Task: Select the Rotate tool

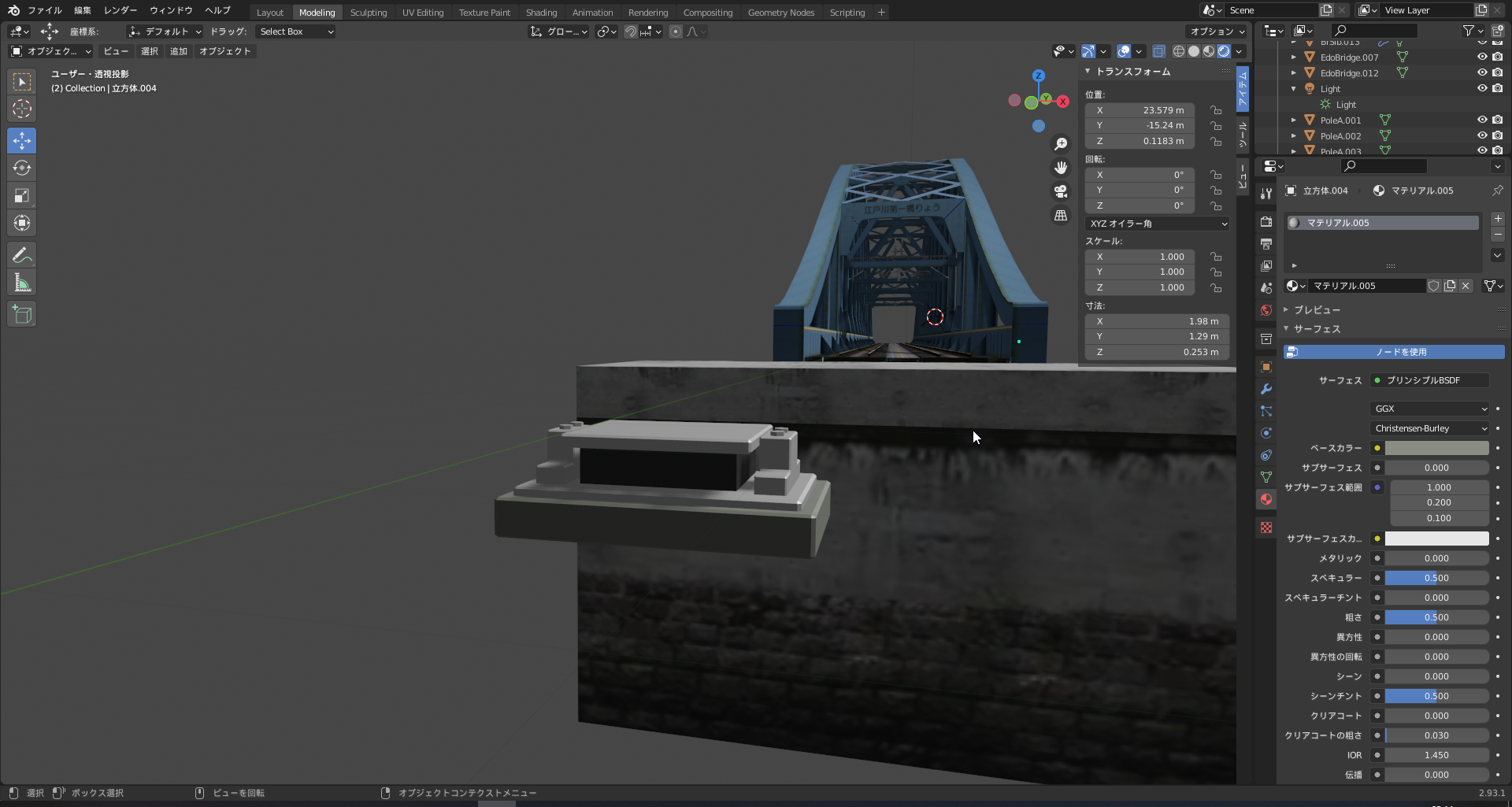Action: pyautogui.click(x=22, y=168)
